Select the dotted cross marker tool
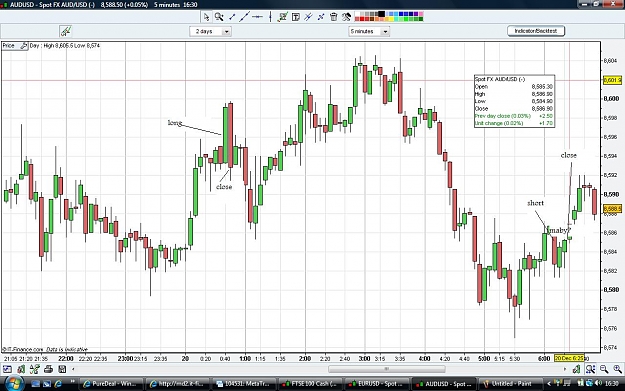Viewport: 625px width, 391px height. [x=321, y=17]
